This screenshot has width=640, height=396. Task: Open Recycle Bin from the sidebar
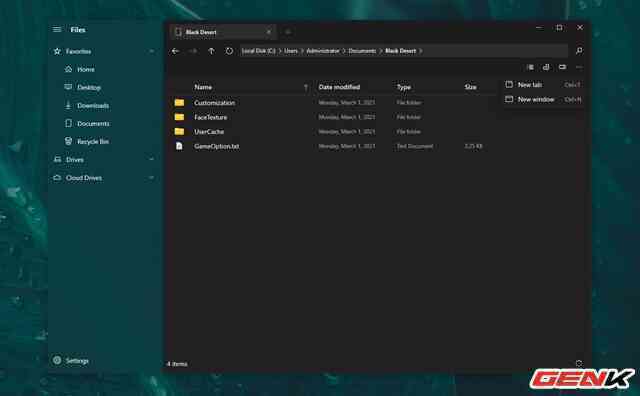pyautogui.click(x=93, y=142)
